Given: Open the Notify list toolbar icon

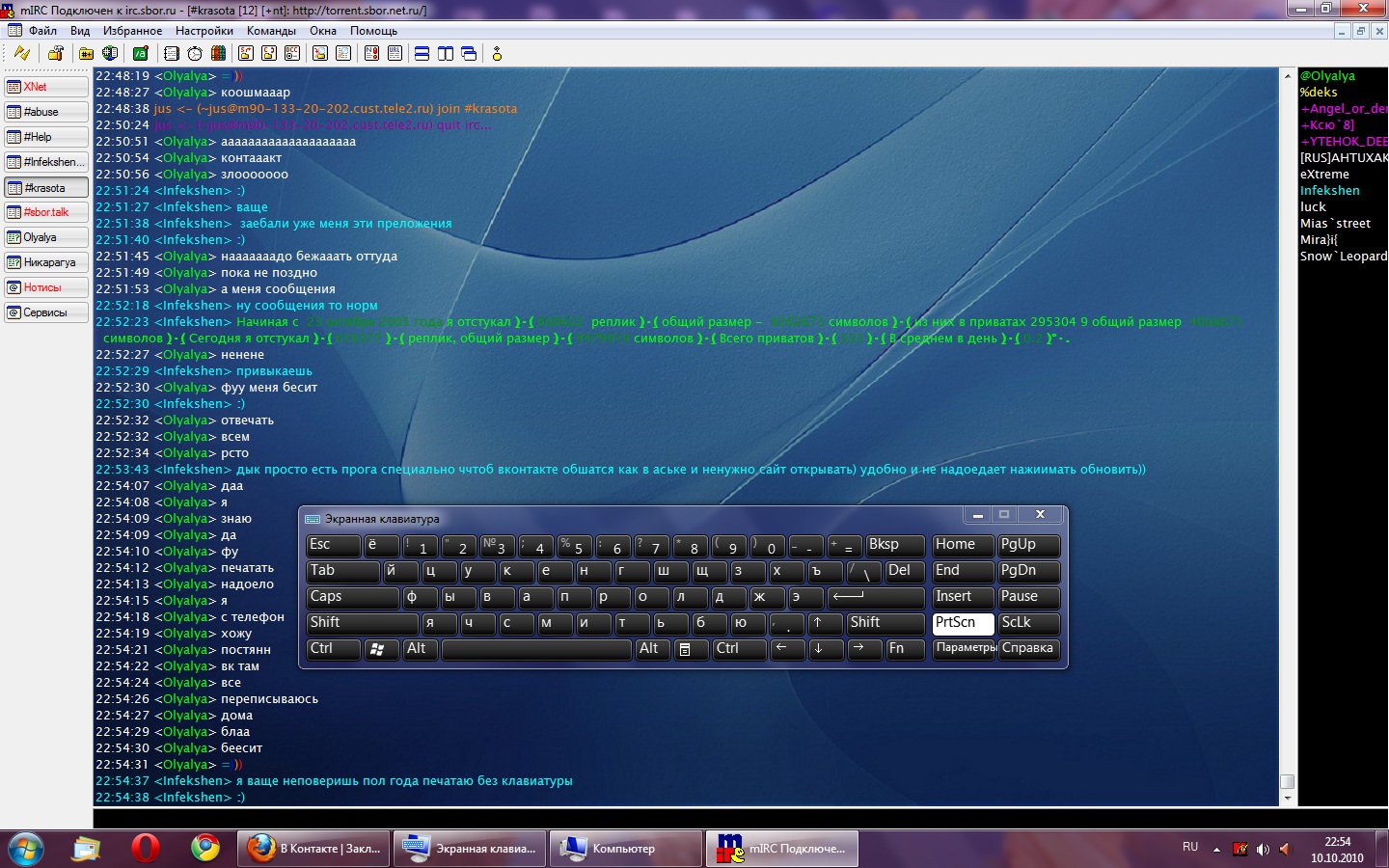Looking at the screenshot, I should (371, 53).
